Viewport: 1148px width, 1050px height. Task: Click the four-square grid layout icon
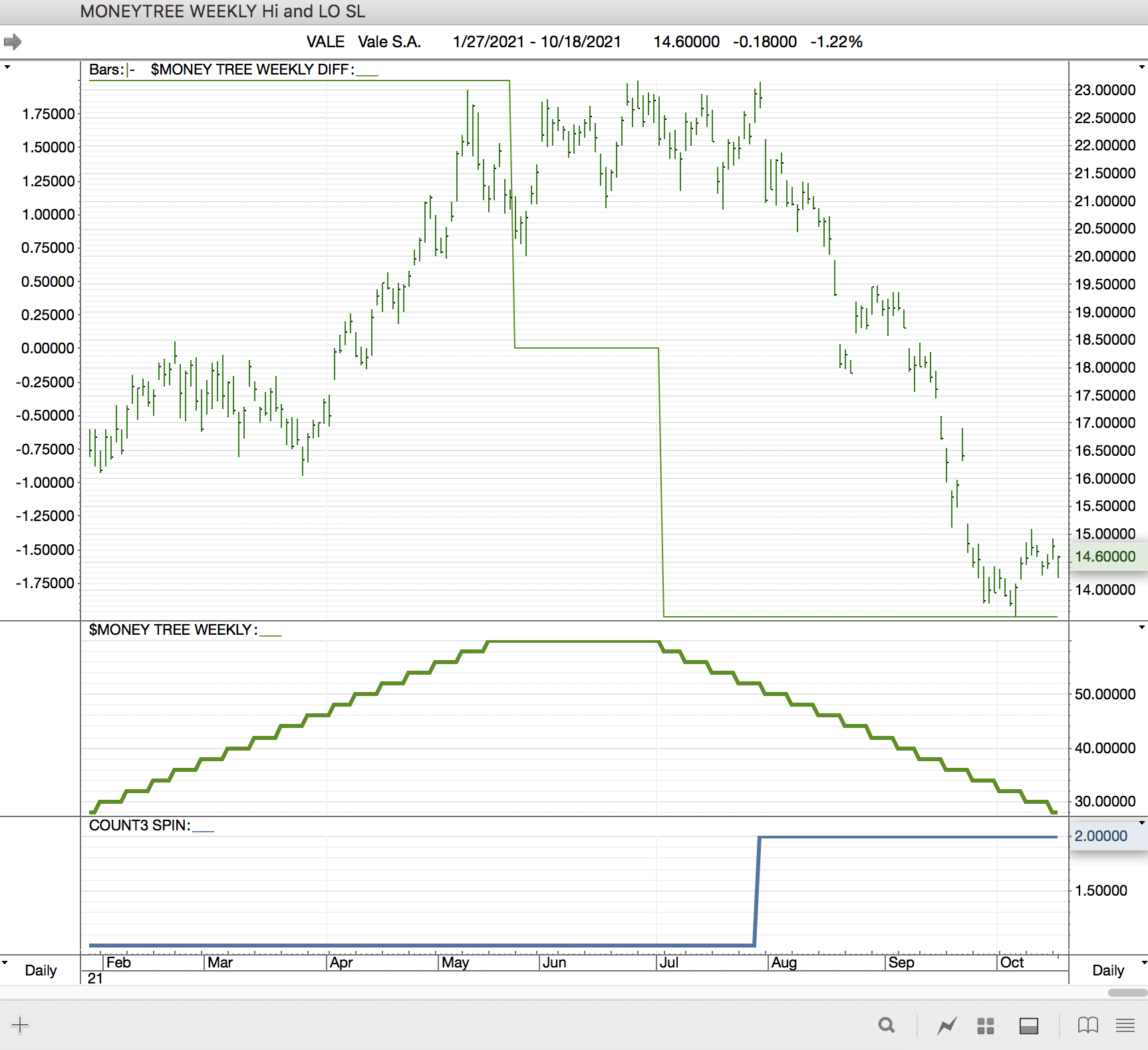(985, 1025)
